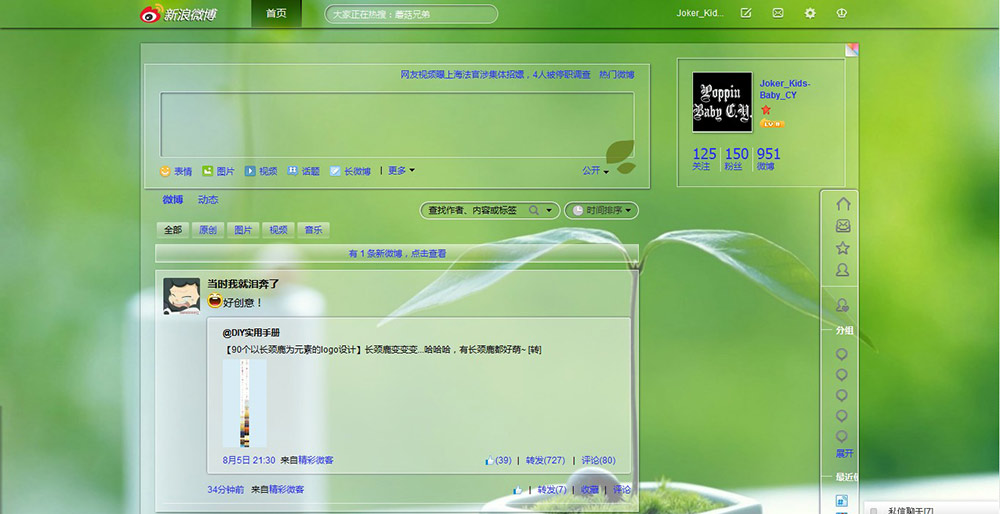Open the blue # app icon in sidebar
This screenshot has height=514, width=1000.
click(x=842, y=501)
